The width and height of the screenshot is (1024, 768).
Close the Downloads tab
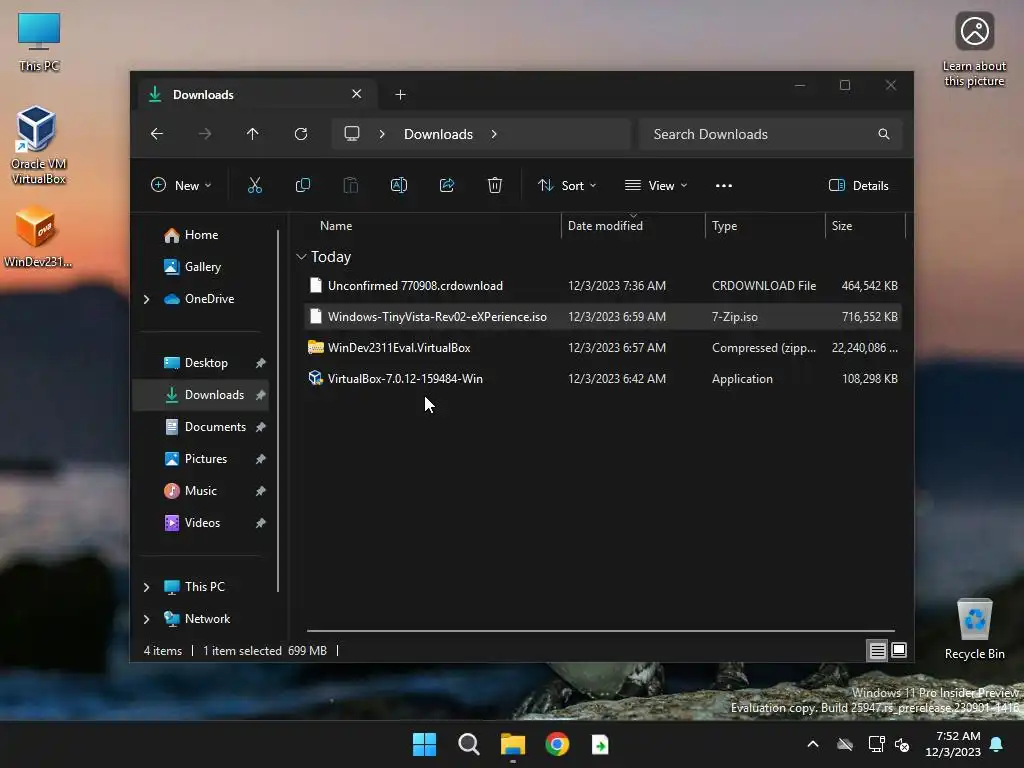(x=357, y=94)
